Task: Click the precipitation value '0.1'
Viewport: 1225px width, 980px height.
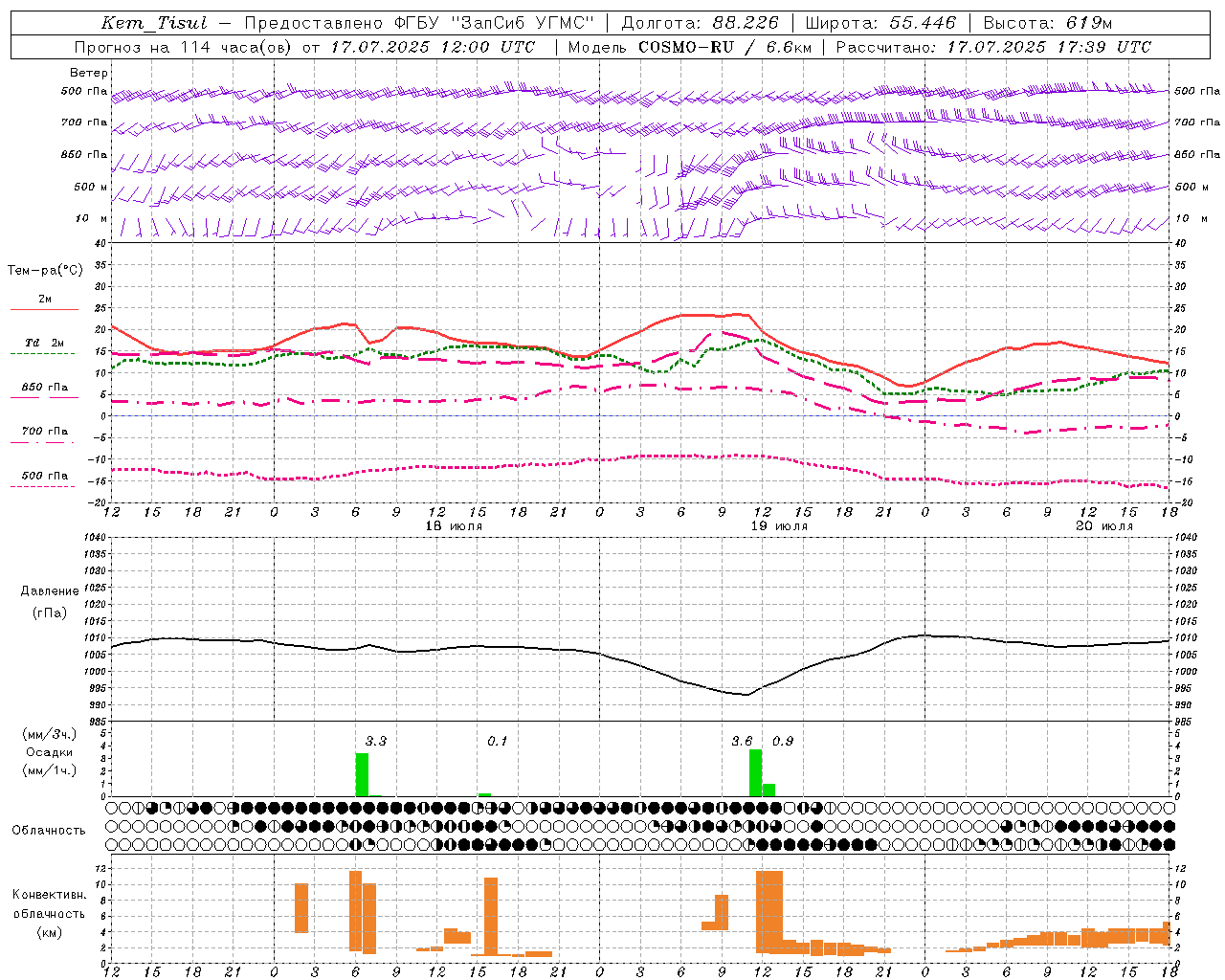Action: [x=498, y=741]
